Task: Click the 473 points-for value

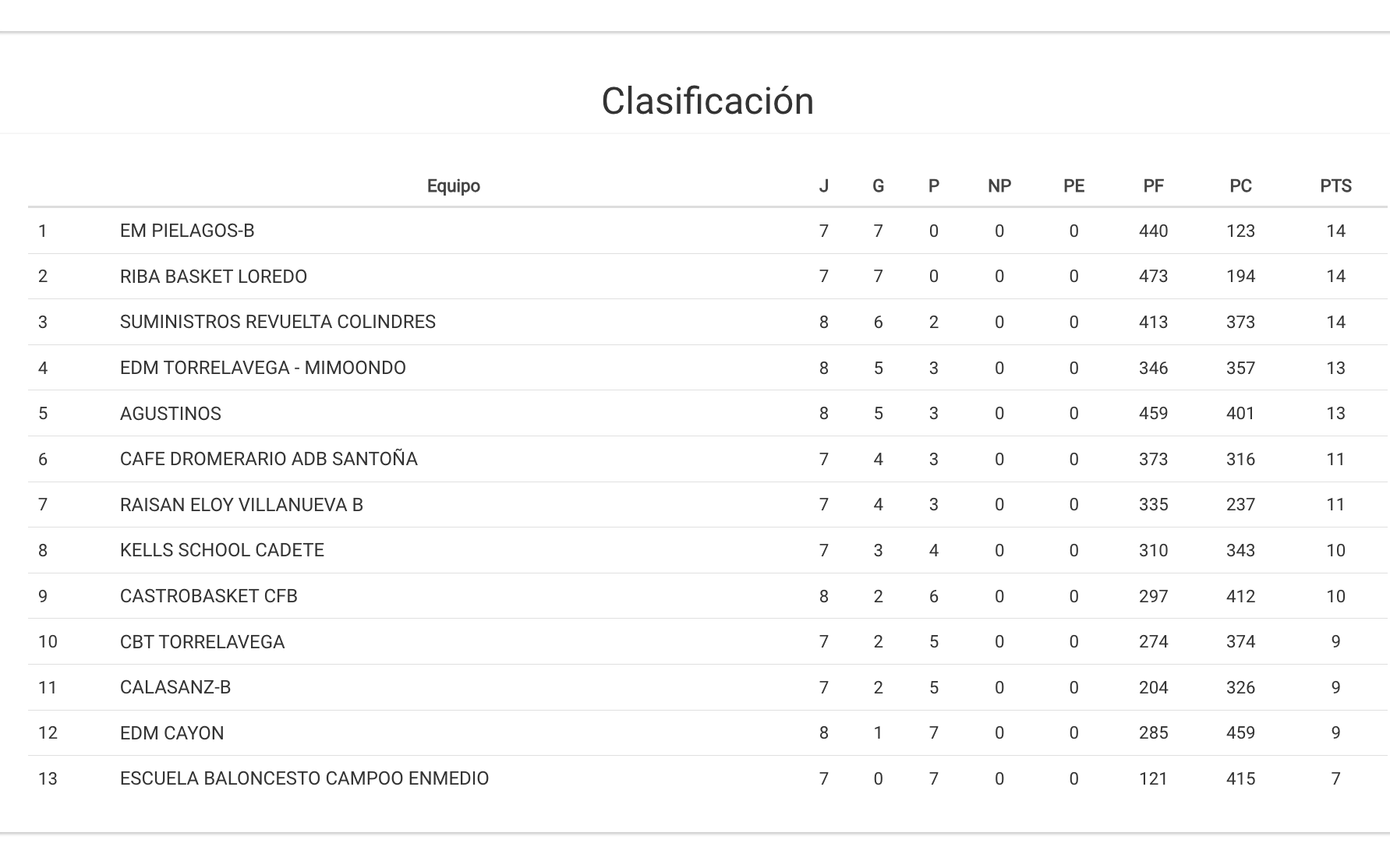Action: coord(1153,277)
